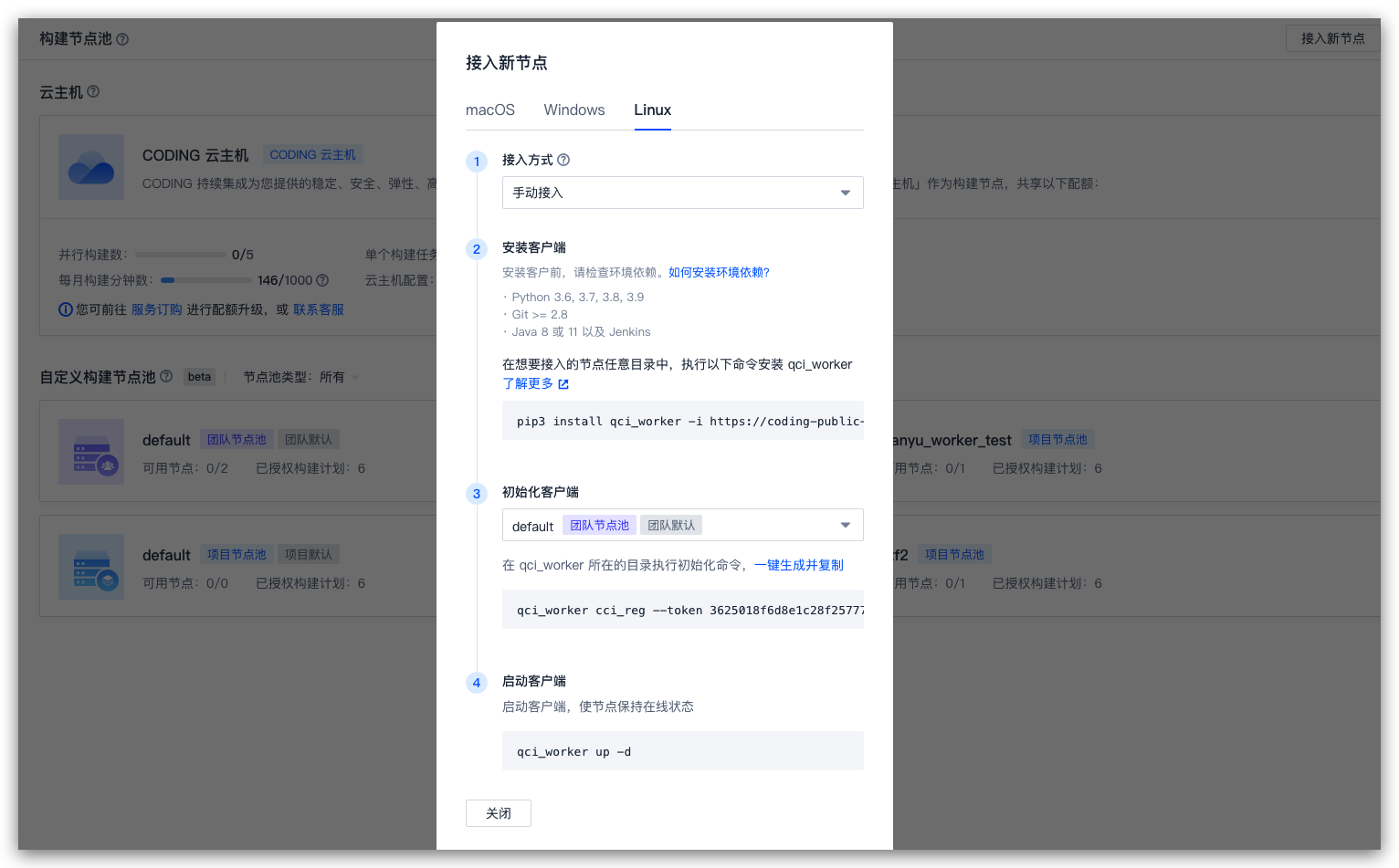1399x868 pixels.
Task: Click the 可用节点: 0/0 text
Action: click(185, 583)
